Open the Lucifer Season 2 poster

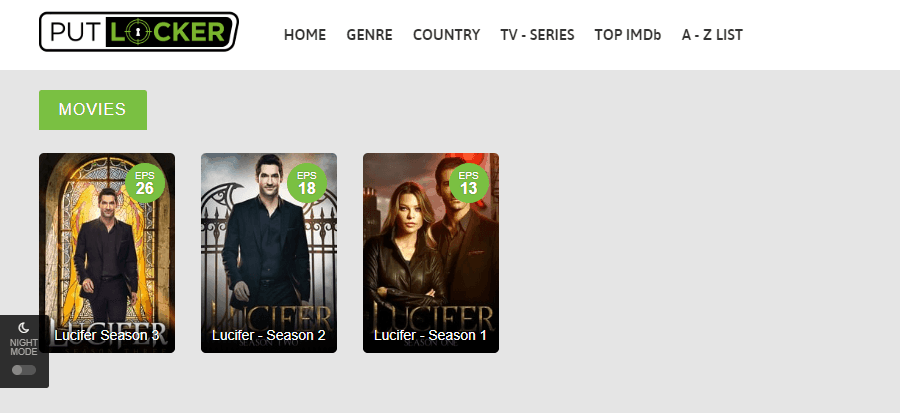click(269, 253)
